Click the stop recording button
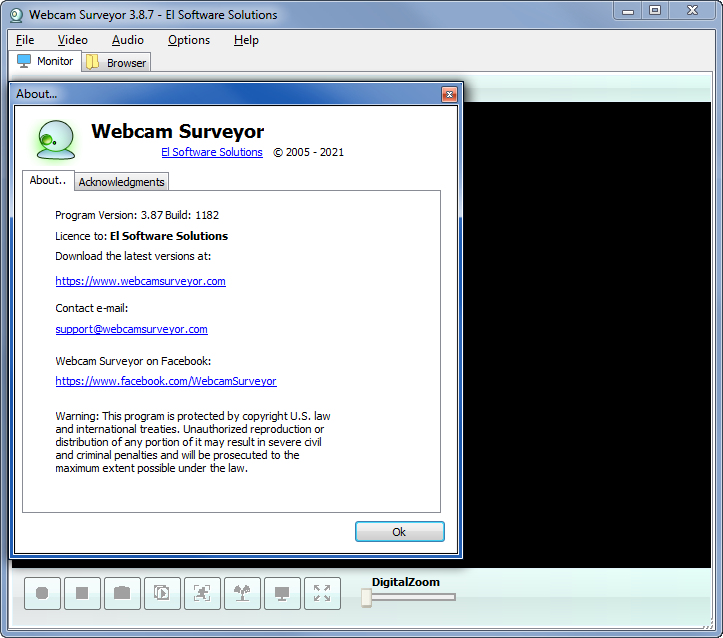 (x=82, y=593)
